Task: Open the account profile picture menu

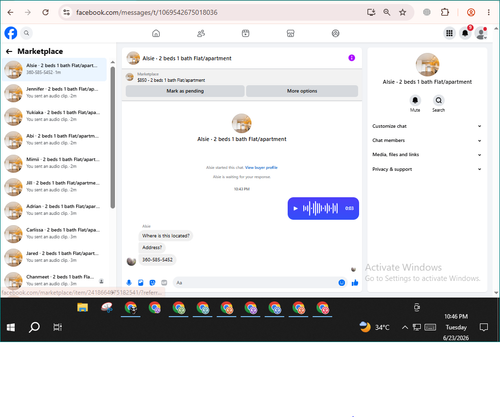Action: pyautogui.click(x=481, y=33)
